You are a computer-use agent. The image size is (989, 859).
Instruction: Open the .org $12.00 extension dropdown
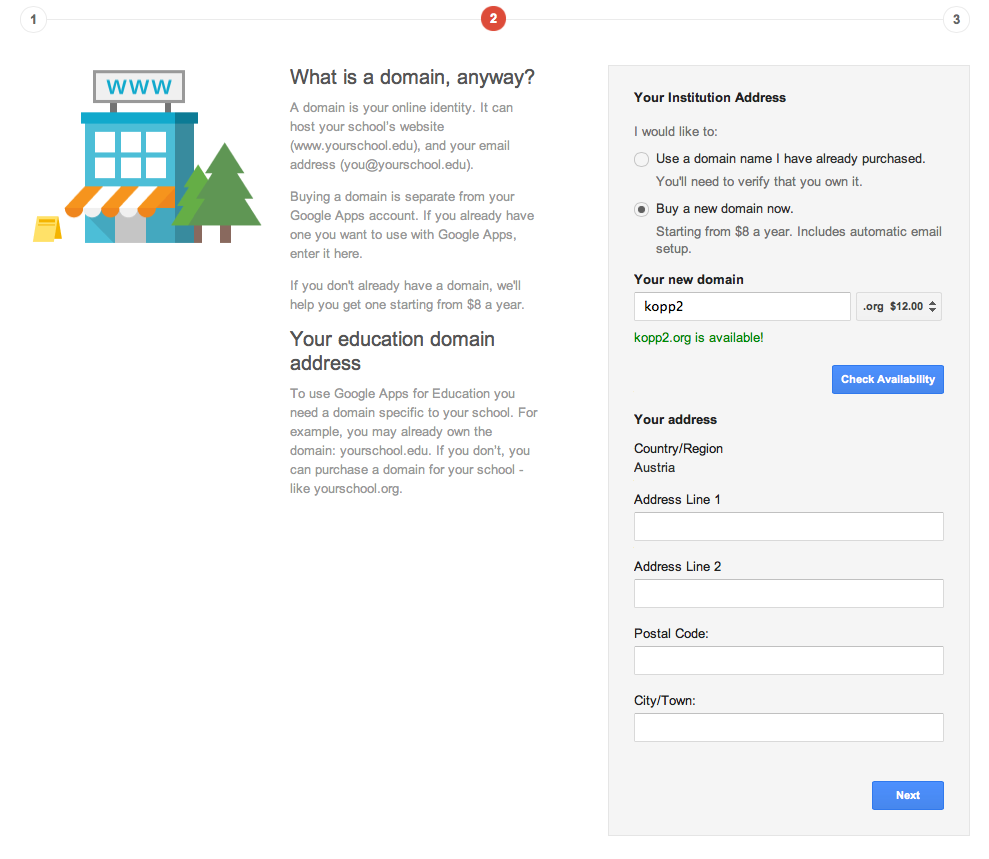coord(898,307)
